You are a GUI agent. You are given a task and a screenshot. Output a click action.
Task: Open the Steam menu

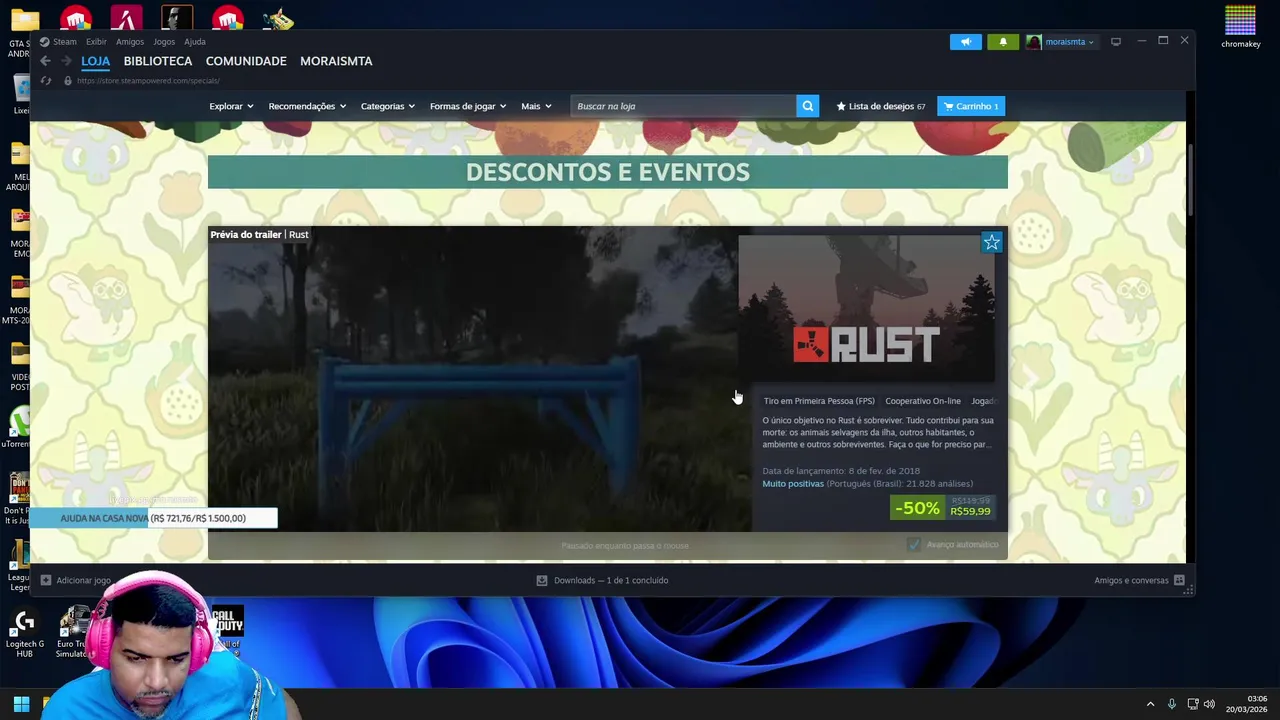65,42
